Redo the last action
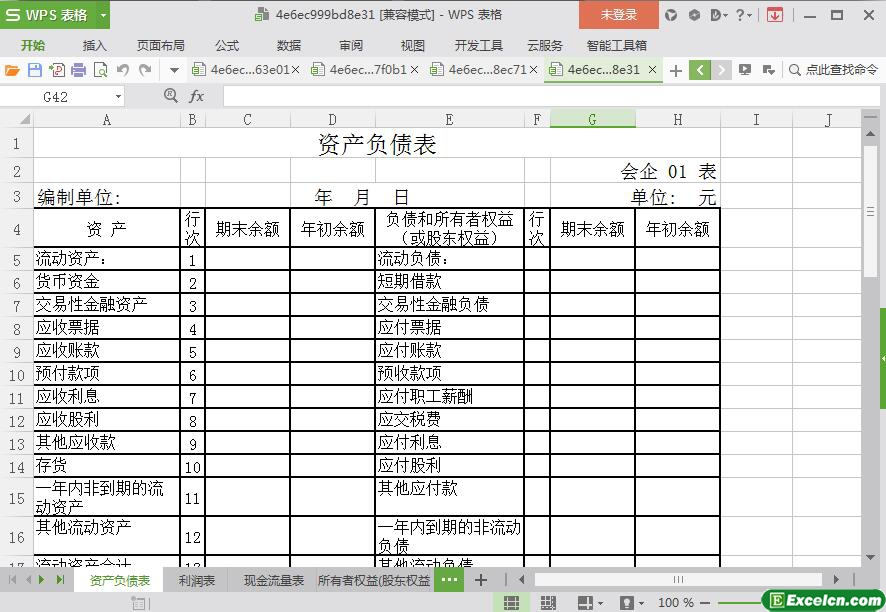Viewport: 886px width, 612px height. [145, 70]
